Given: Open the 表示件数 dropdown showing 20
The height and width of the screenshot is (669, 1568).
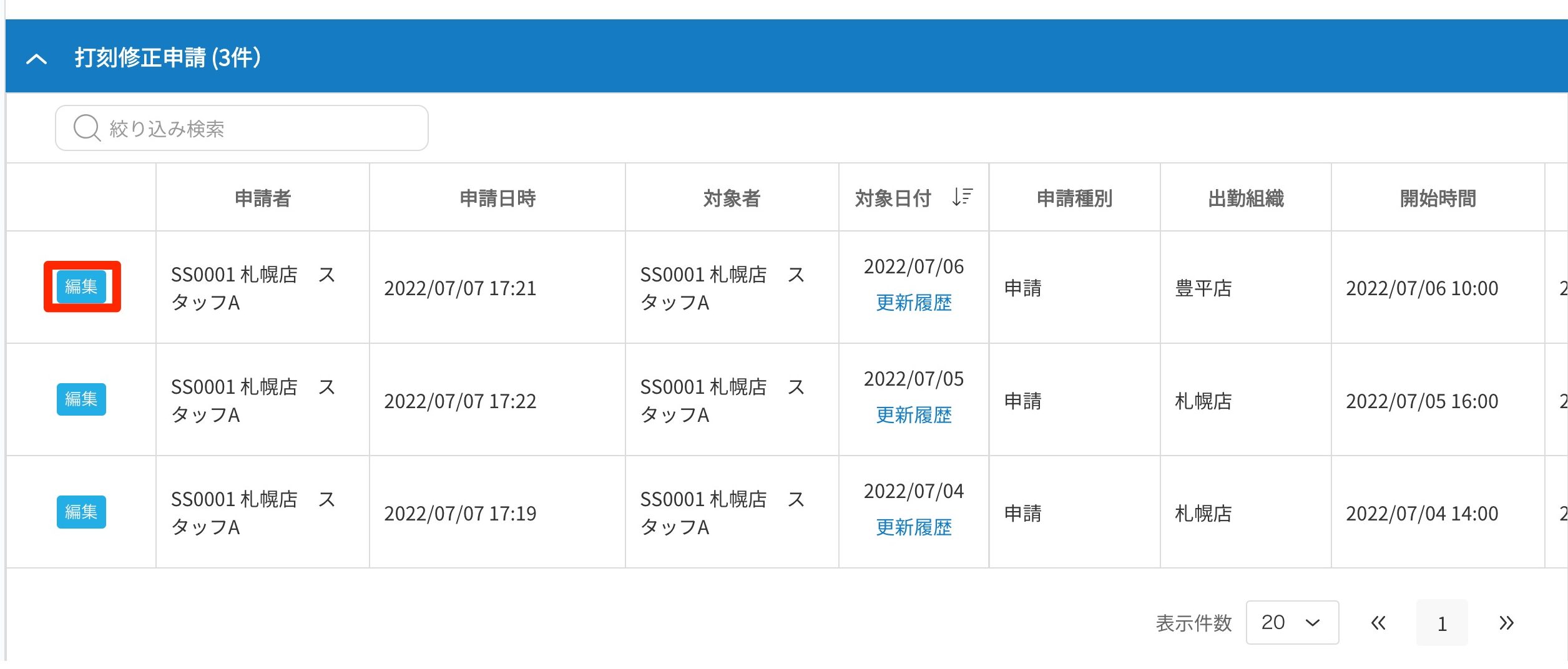Looking at the screenshot, I should pyautogui.click(x=1291, y=622).
